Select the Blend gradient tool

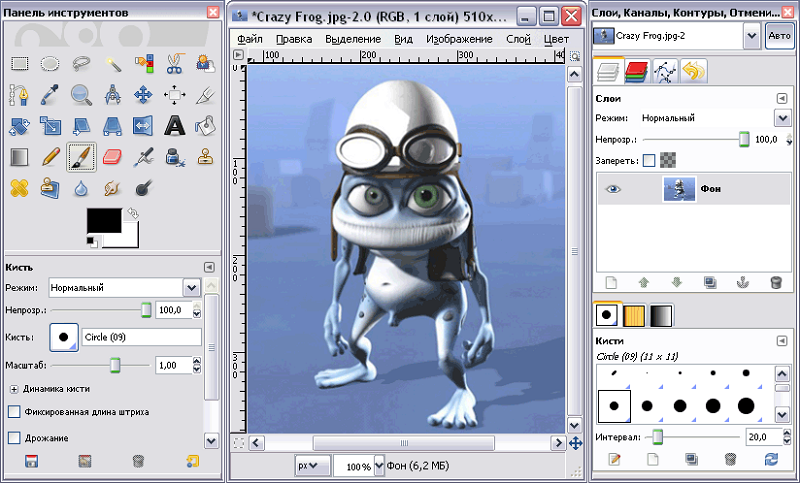pyautogui.click(x=19, y=157)
